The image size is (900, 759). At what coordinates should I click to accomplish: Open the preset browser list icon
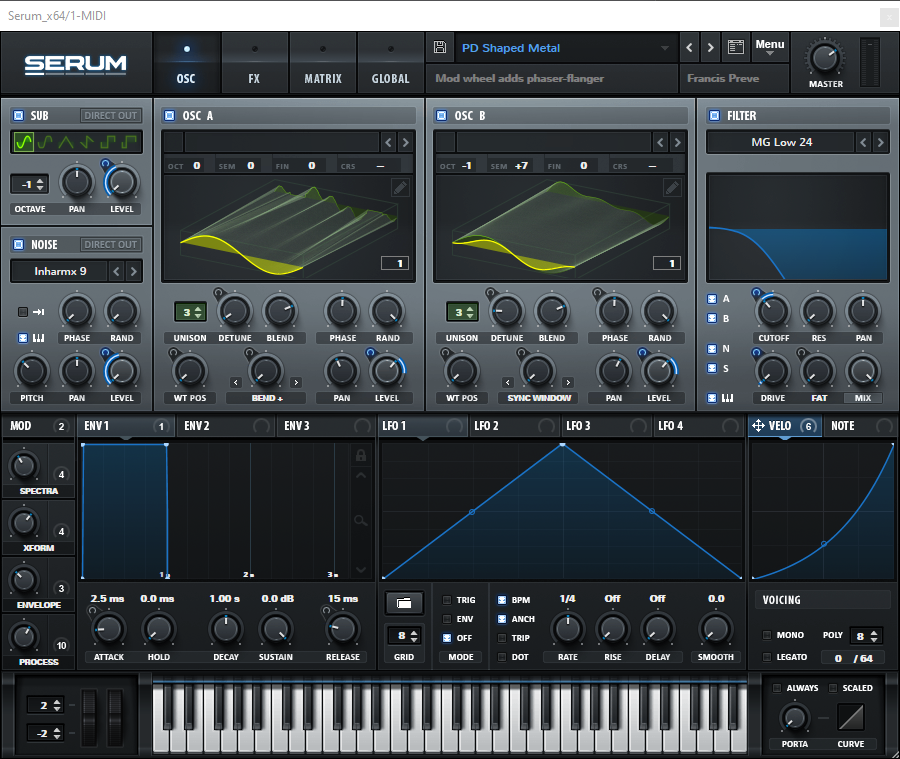(x=737, y=48)
